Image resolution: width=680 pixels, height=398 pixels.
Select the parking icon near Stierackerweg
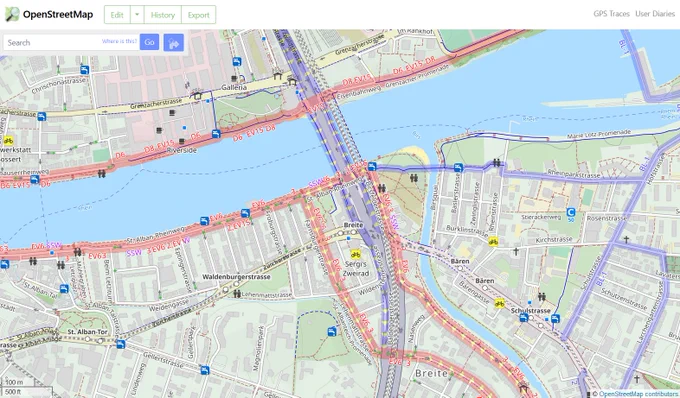(x=571, y=212)
